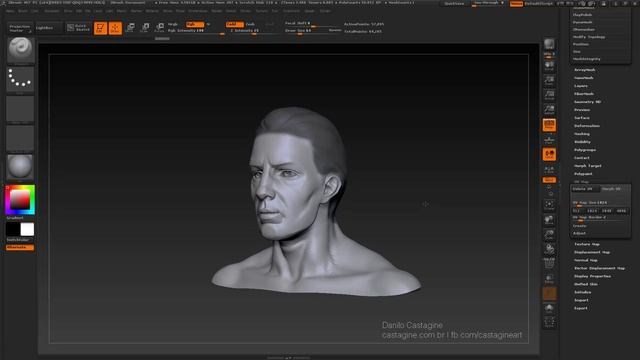Open the Zscript menu
This screenshot has width=640, height=360.
tap(325, 11)
